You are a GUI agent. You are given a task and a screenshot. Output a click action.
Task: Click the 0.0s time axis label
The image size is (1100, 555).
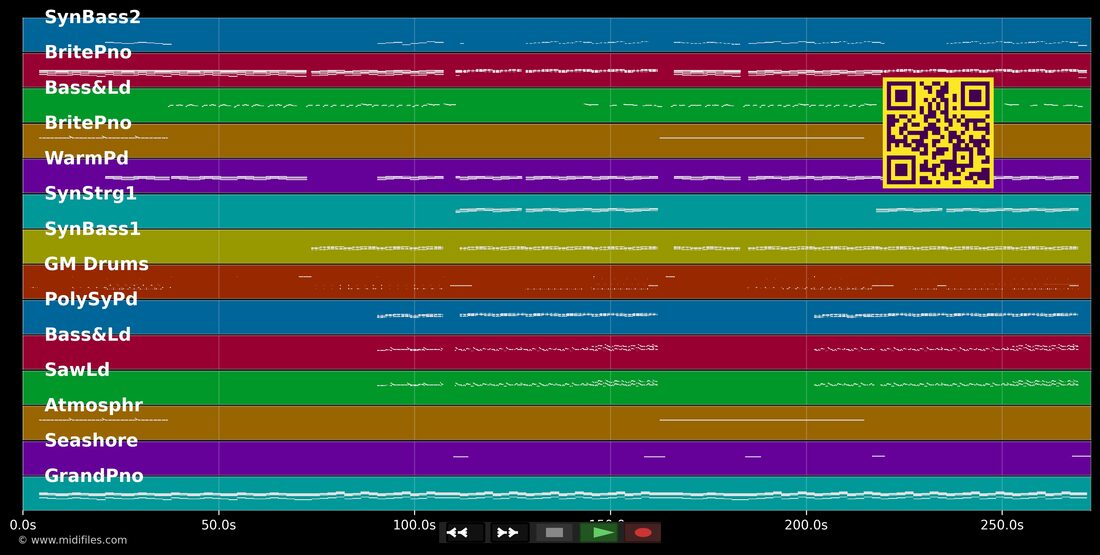coord(23,525)
